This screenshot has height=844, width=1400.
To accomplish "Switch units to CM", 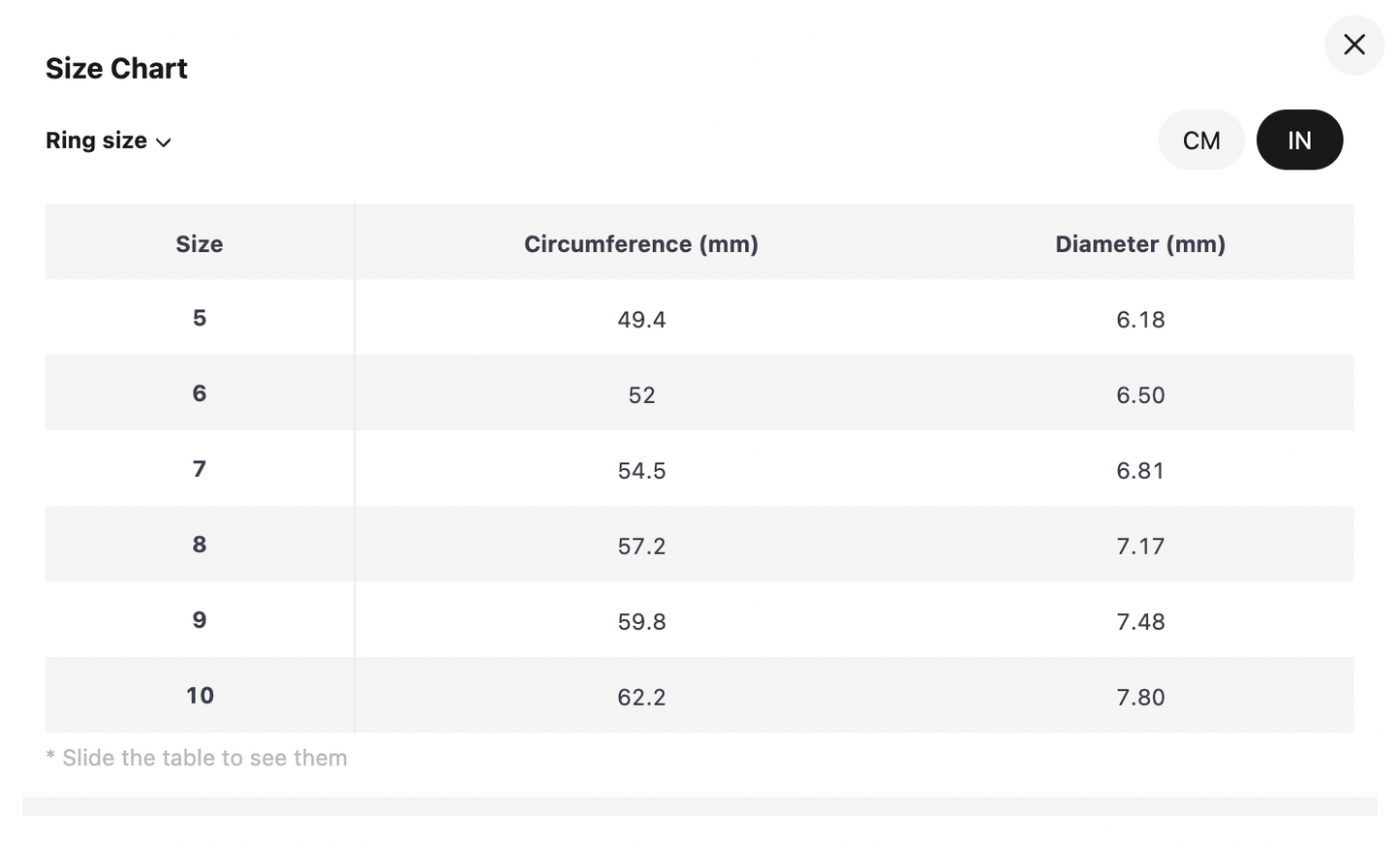I will click(x=1201, y=140).
